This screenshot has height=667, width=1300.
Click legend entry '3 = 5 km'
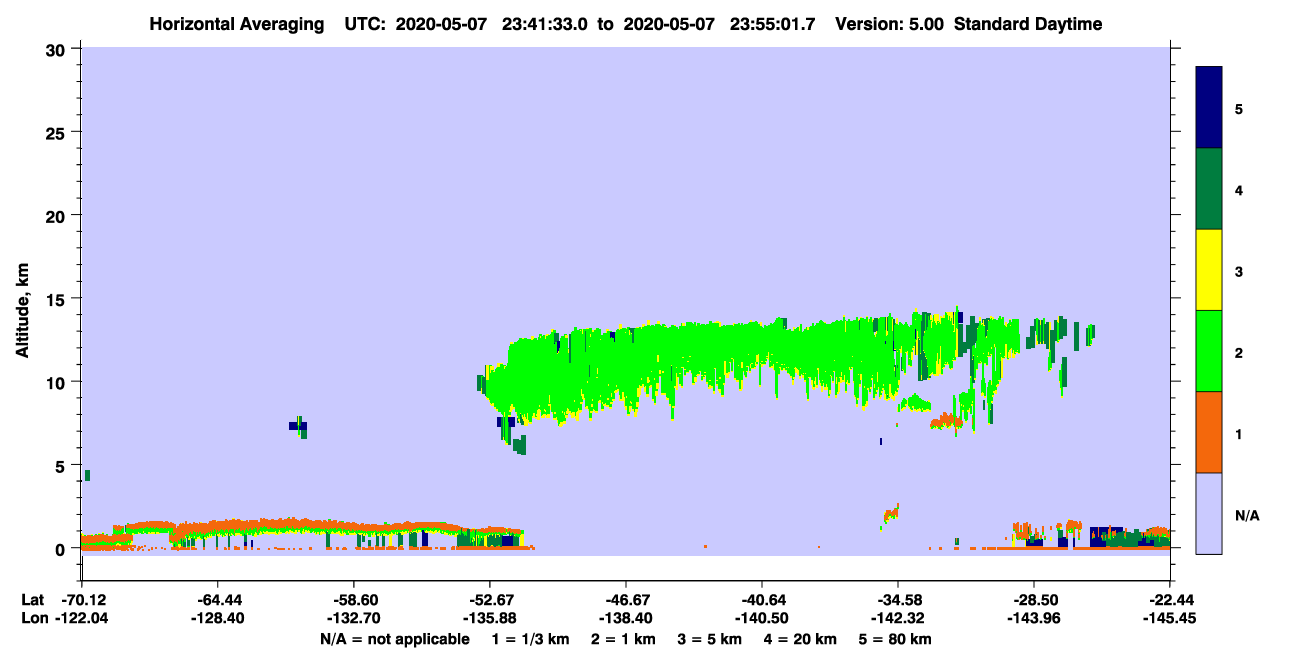tap(710, 639)
